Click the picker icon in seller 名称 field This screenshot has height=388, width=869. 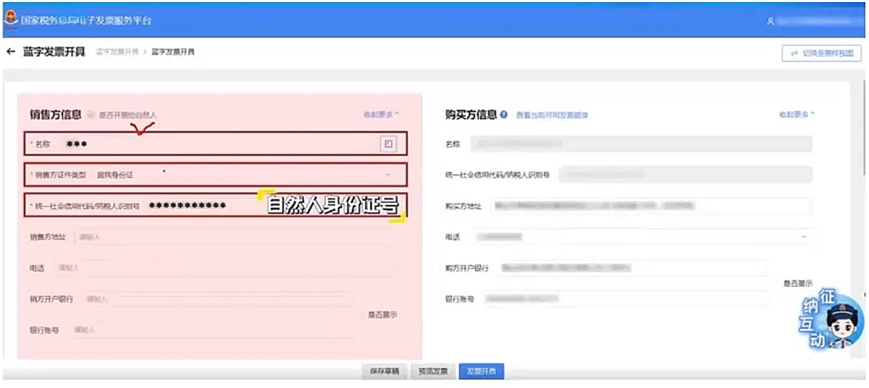point(389,144)
